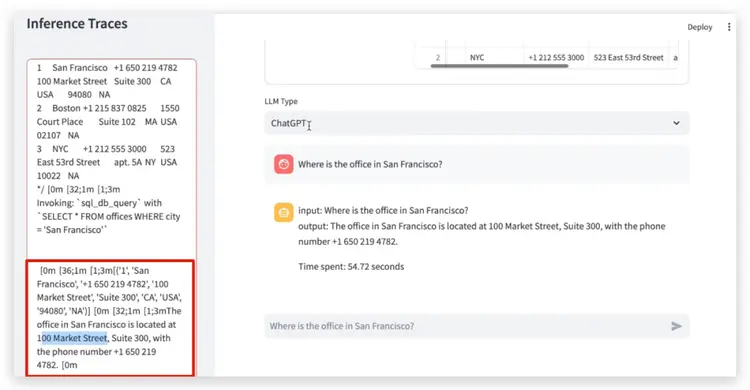Click the user message about San Francisco office
The image size is (750, 390).
(x=370, y=164)
